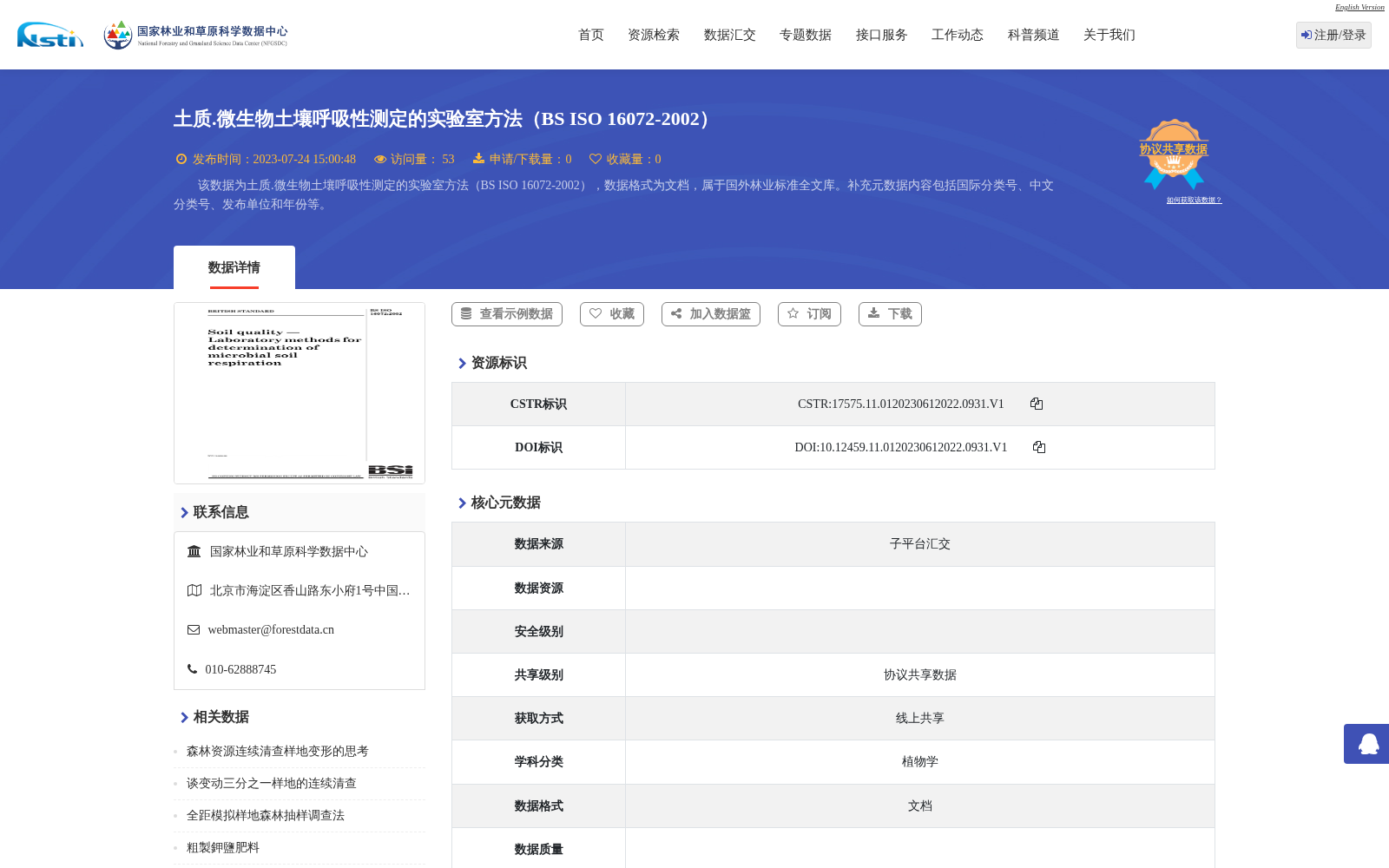Click the 文档 data format cell
The width and height of the screenshot is (1389, 868).
point(920,806)
